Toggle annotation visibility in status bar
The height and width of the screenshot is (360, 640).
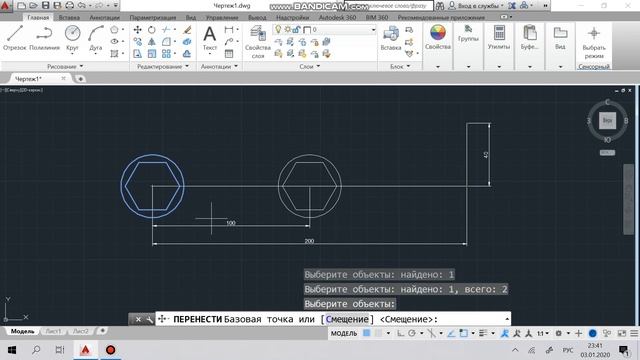click(505, 333)
